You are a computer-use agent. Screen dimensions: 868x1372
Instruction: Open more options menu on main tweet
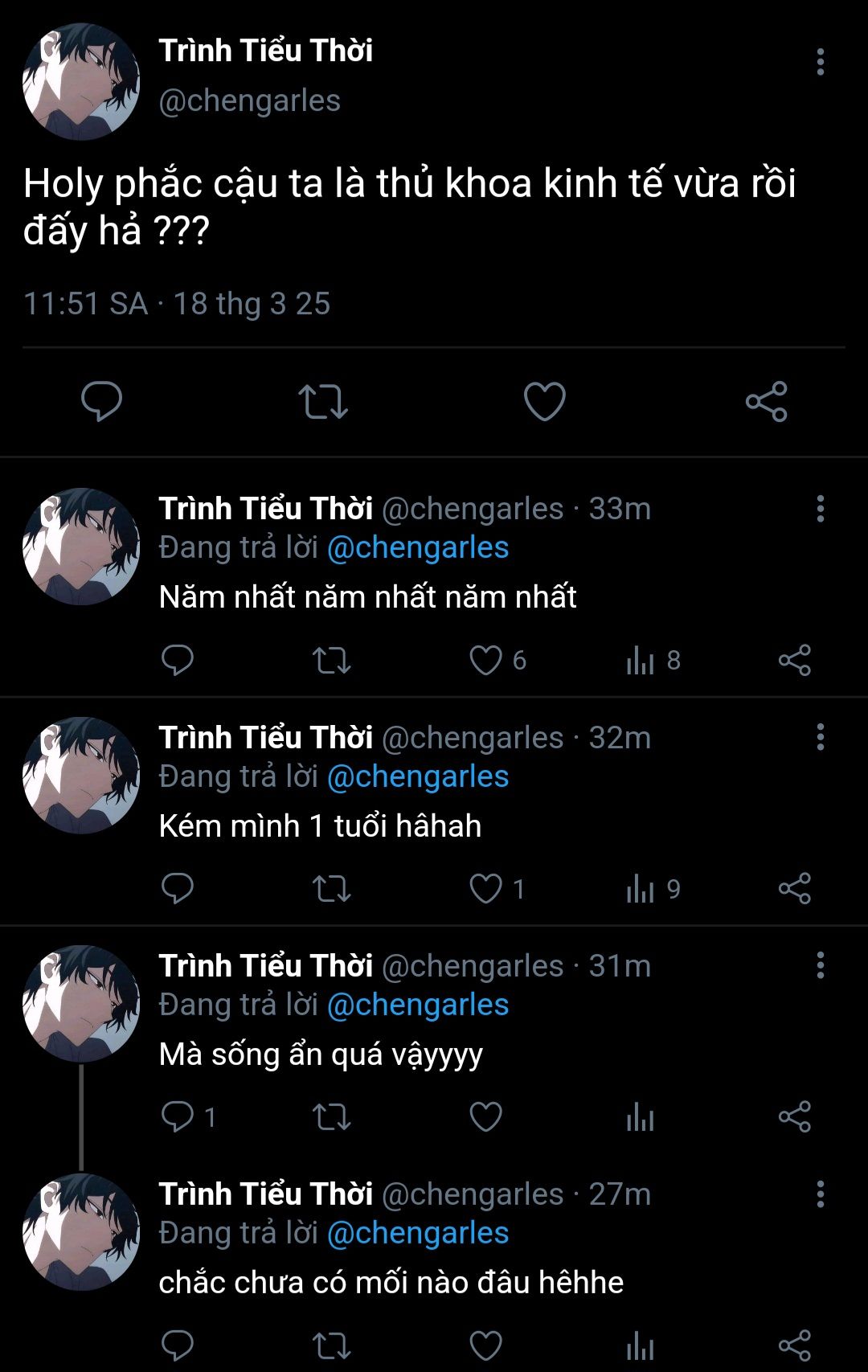point(820,62)
